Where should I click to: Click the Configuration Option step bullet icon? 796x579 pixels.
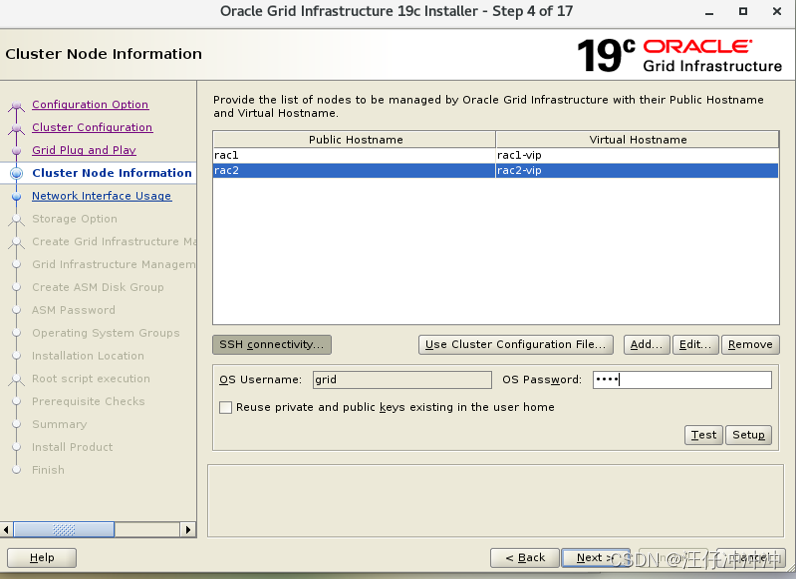click(16, 106)
